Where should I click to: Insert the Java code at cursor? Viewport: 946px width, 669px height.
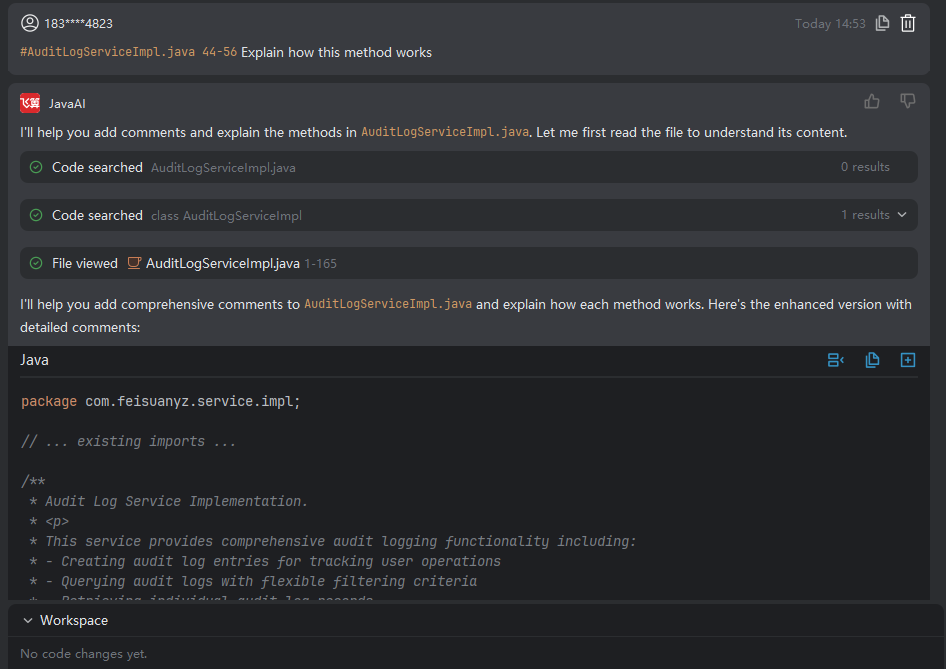pos(836,360)
